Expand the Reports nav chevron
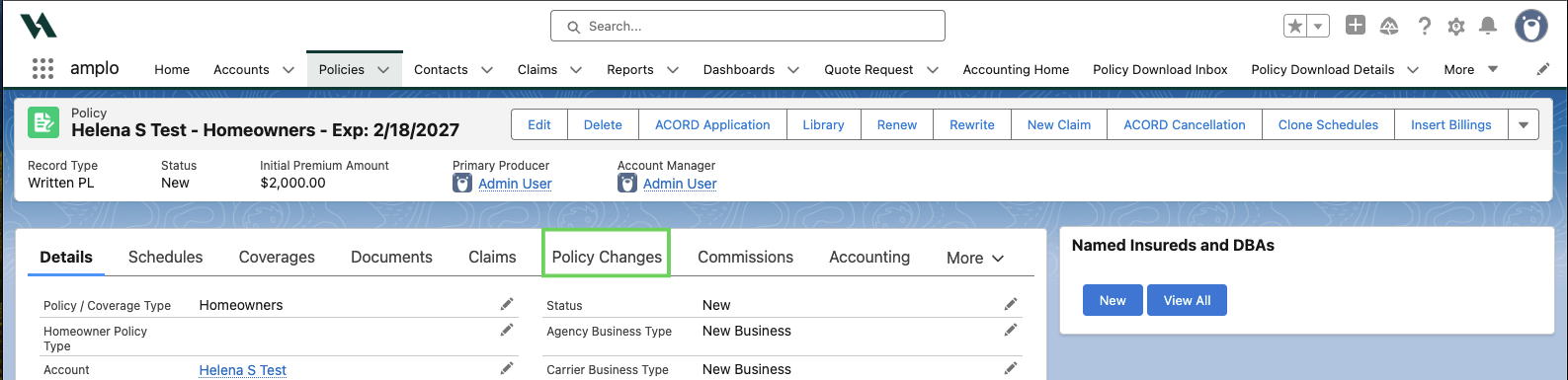The image size is (1568, 380). click(673, 70)
